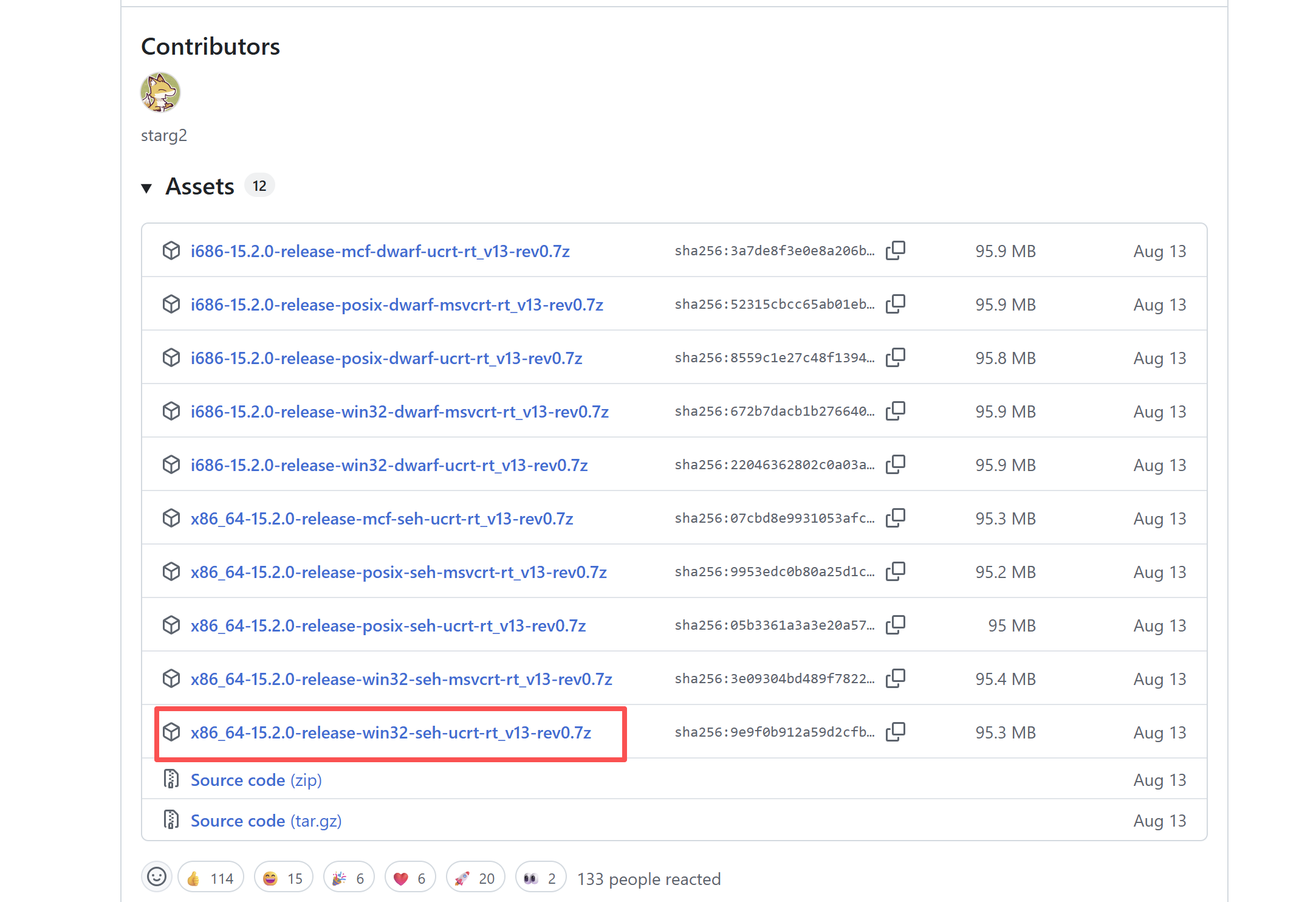Viewport: 1316px width, 902px height.
Task: Download x86_64-15.2.0-release-win32-seh-ucrt-rt_v13-rev0.7z
Action: [391, 732]
